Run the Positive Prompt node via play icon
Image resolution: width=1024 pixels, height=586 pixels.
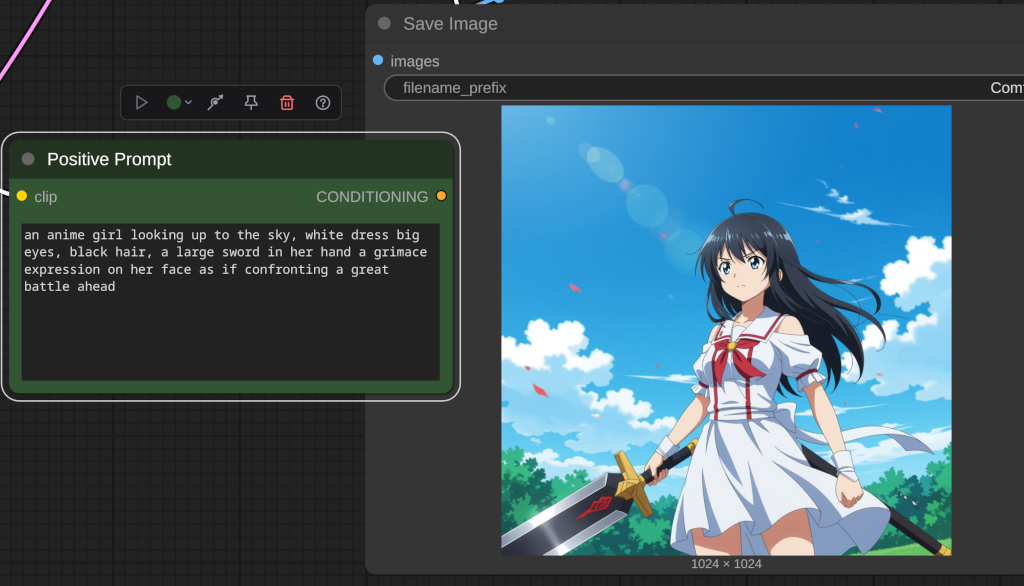tap(142, 102)
